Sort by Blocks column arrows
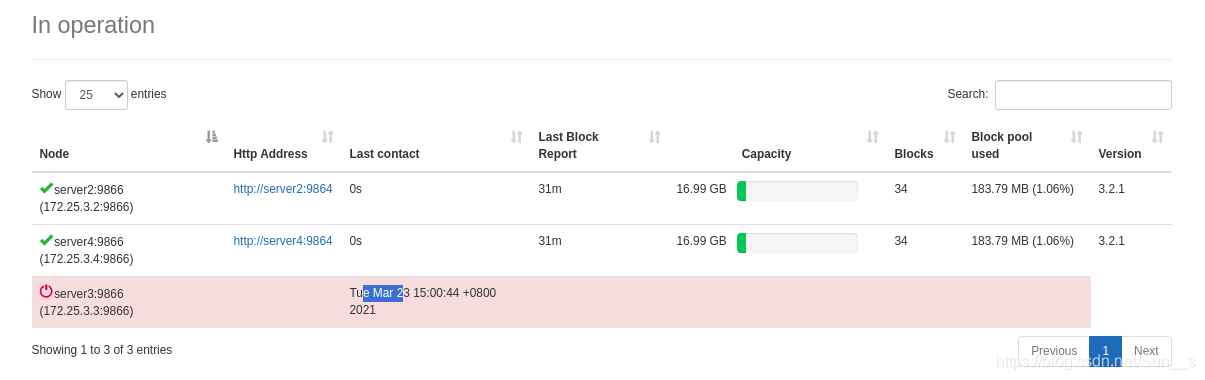Viewport: 1205px width, 380px height. 950,137
